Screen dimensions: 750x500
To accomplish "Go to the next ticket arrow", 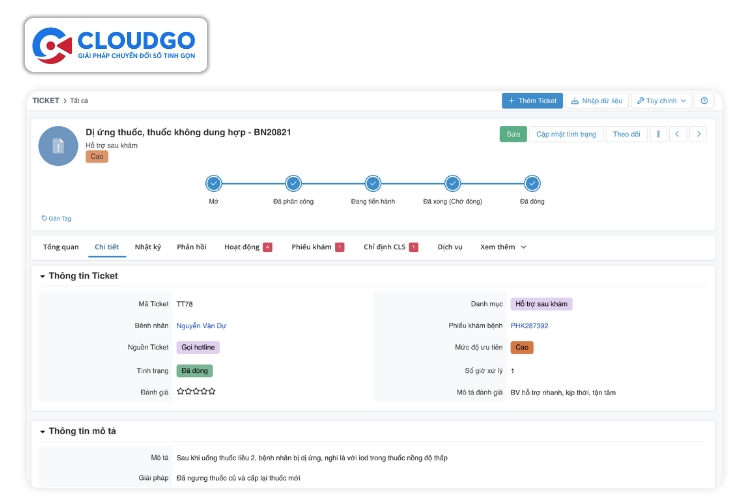I will click(698, 134).
